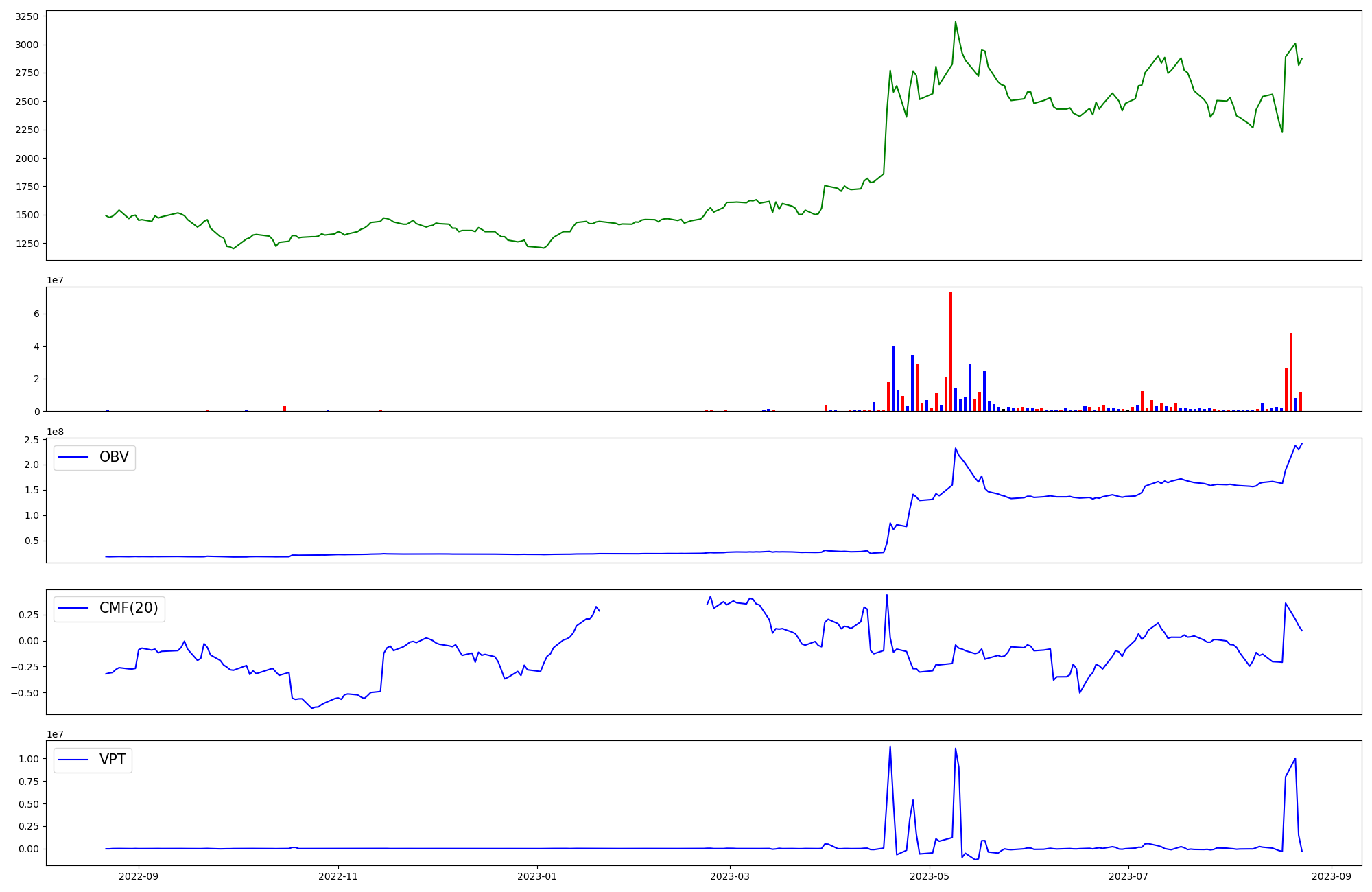Select the 2022-11 x-axis date label
The height and width of the screenshot is (892, 1372).
tap(338, 876)
